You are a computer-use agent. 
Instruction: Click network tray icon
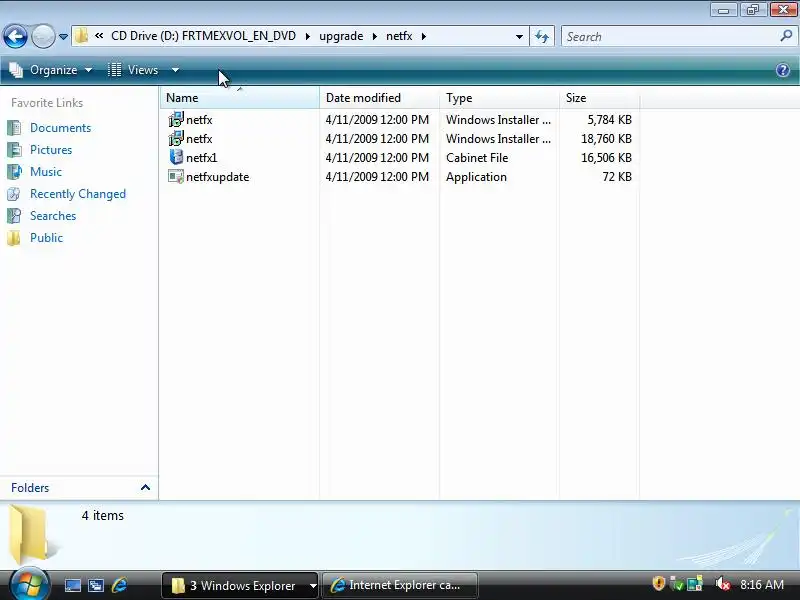(x=695, y=583)
